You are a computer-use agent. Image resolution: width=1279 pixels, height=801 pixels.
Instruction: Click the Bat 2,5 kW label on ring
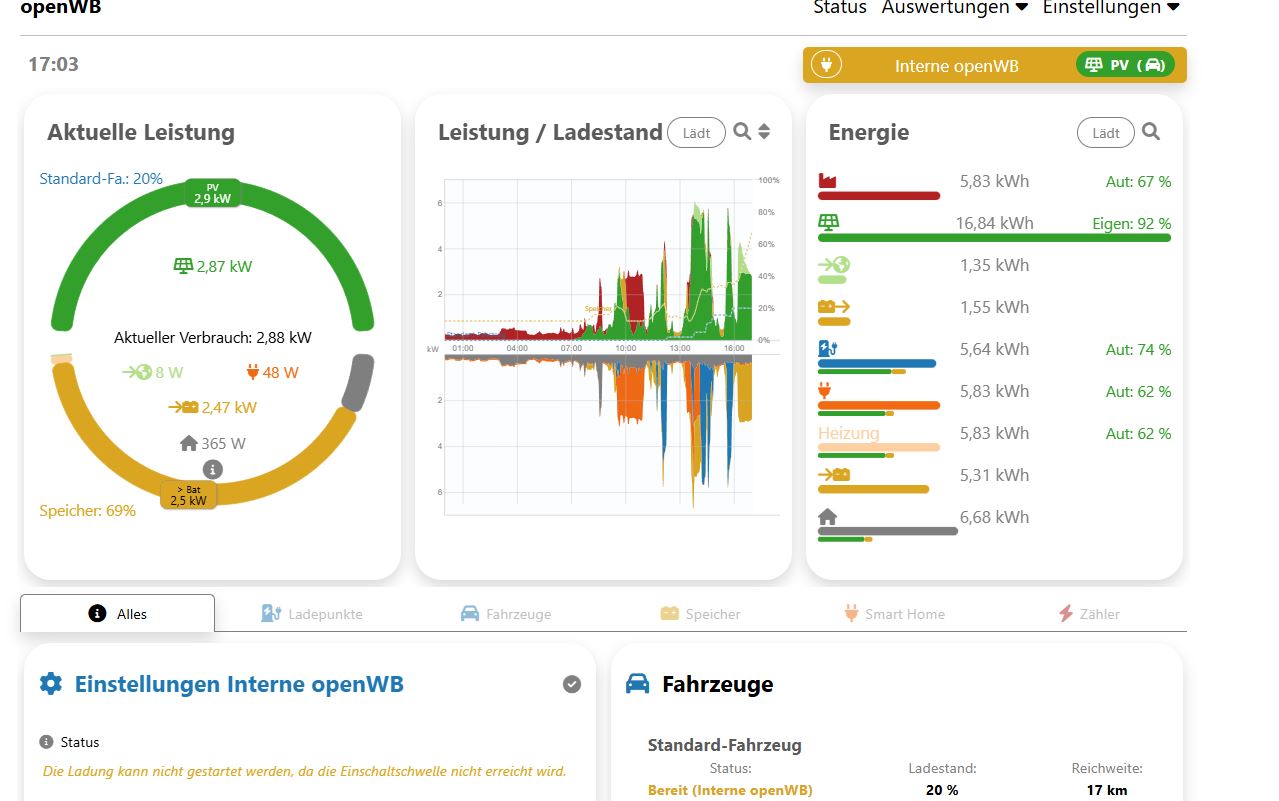tap(188, 494)
